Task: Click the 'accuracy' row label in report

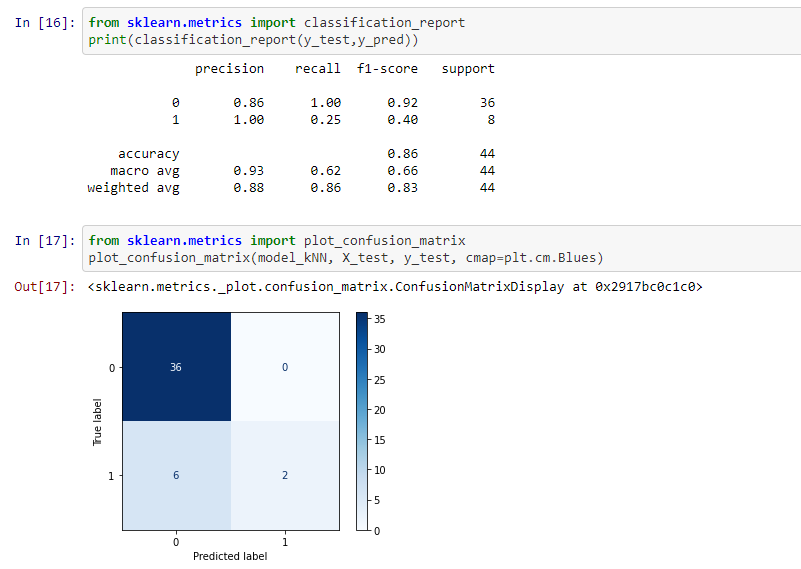Action: click(x=149, y=154)
